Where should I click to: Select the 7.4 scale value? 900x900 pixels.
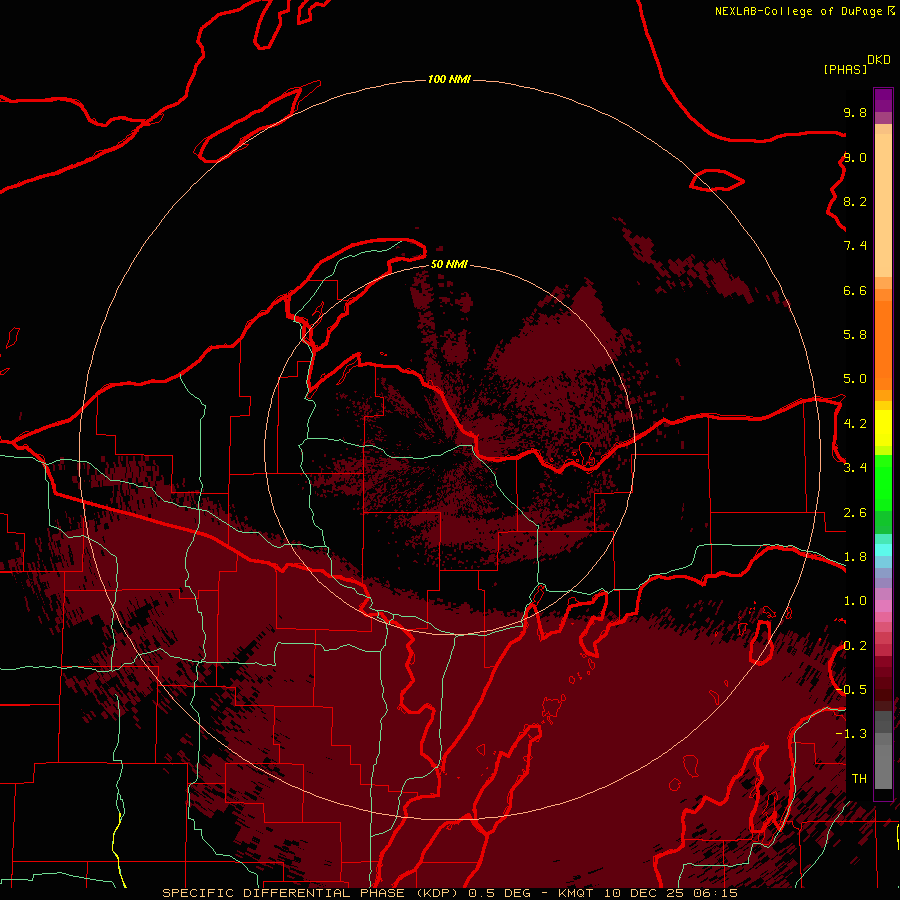pos(855,246)
